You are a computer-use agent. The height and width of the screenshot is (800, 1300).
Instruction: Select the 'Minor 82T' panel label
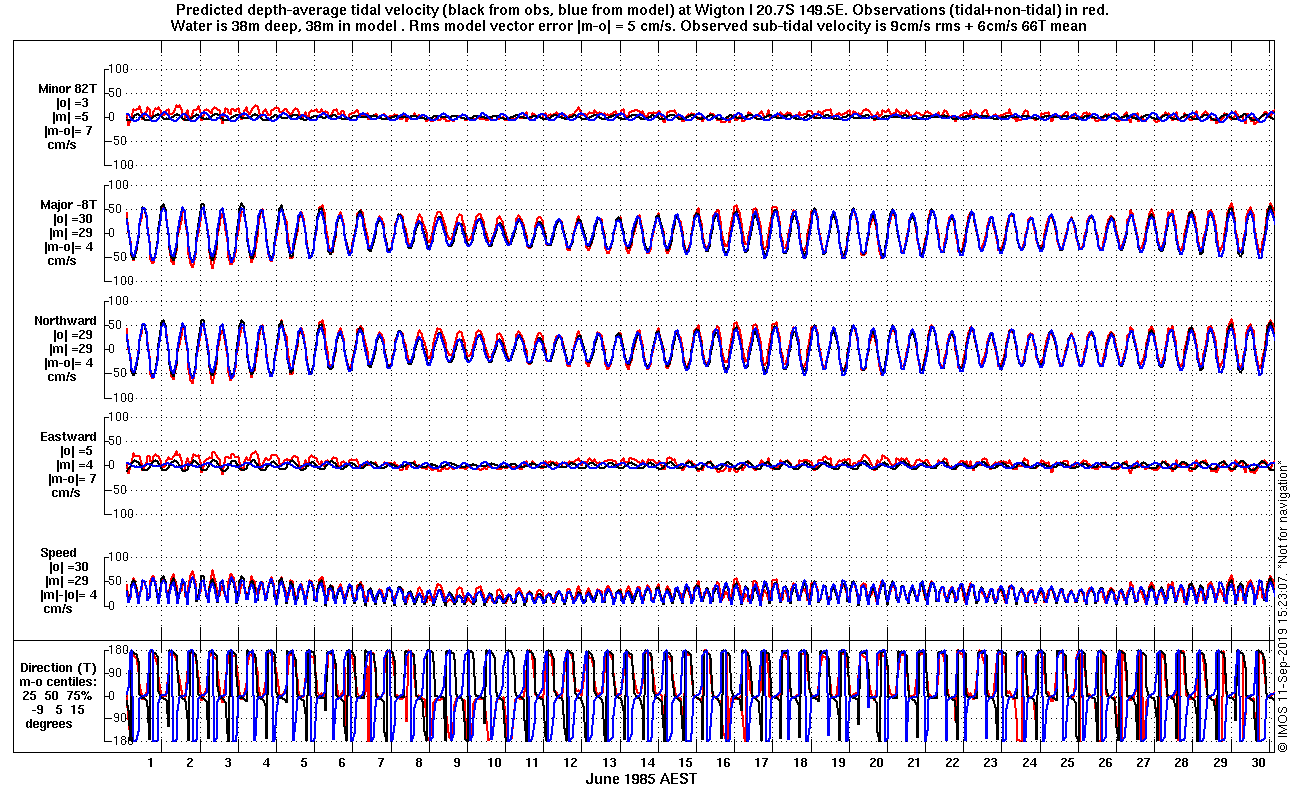coord(69,89)
